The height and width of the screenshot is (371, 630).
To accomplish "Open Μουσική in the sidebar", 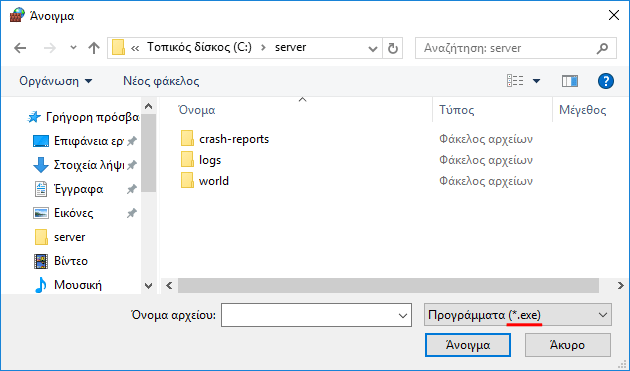I will point(68,285).
